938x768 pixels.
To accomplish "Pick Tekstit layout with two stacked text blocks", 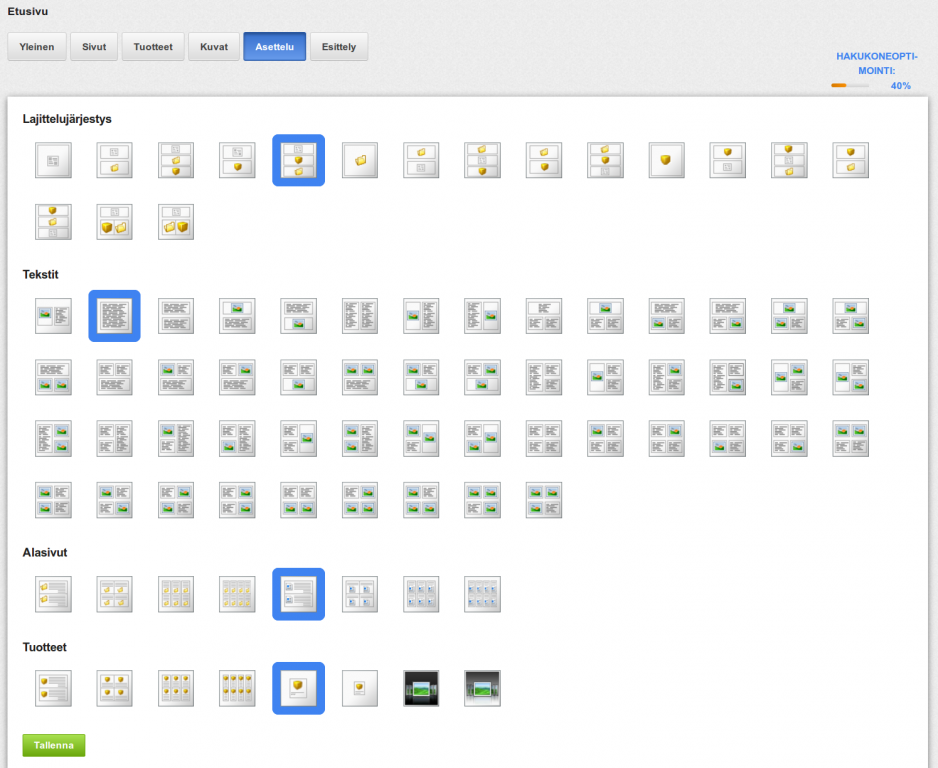I will pyautogui.click(x=176, y=316).
